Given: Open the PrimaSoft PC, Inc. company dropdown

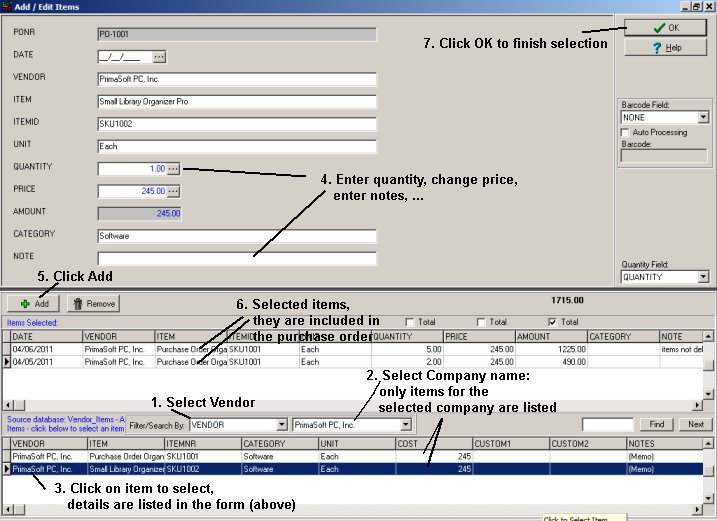Looking at the screenshot, I should tap(406, 425).
